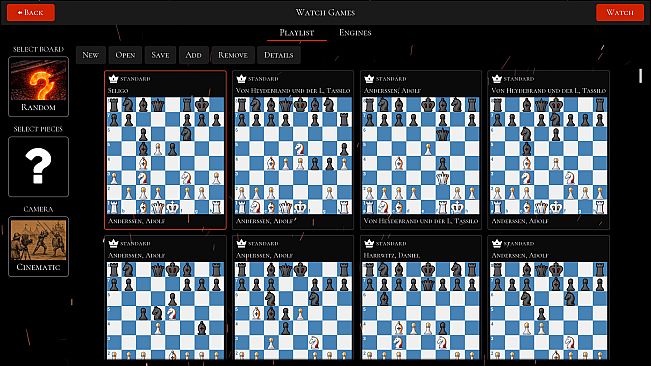The width and height of the screenshot is (651, 366).
Task: Add a game to the playlist
Action: [193, 55]
